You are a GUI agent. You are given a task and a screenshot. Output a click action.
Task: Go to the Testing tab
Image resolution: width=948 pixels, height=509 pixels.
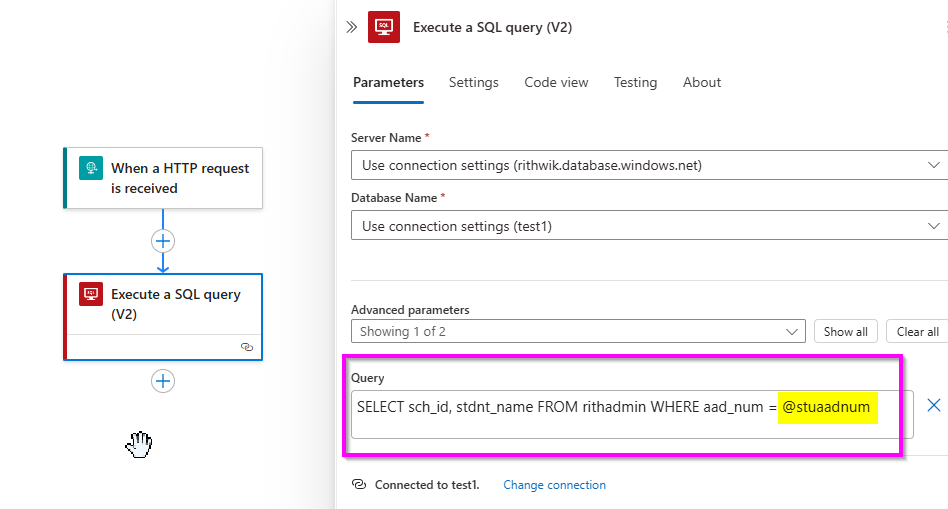click(635, 82)
